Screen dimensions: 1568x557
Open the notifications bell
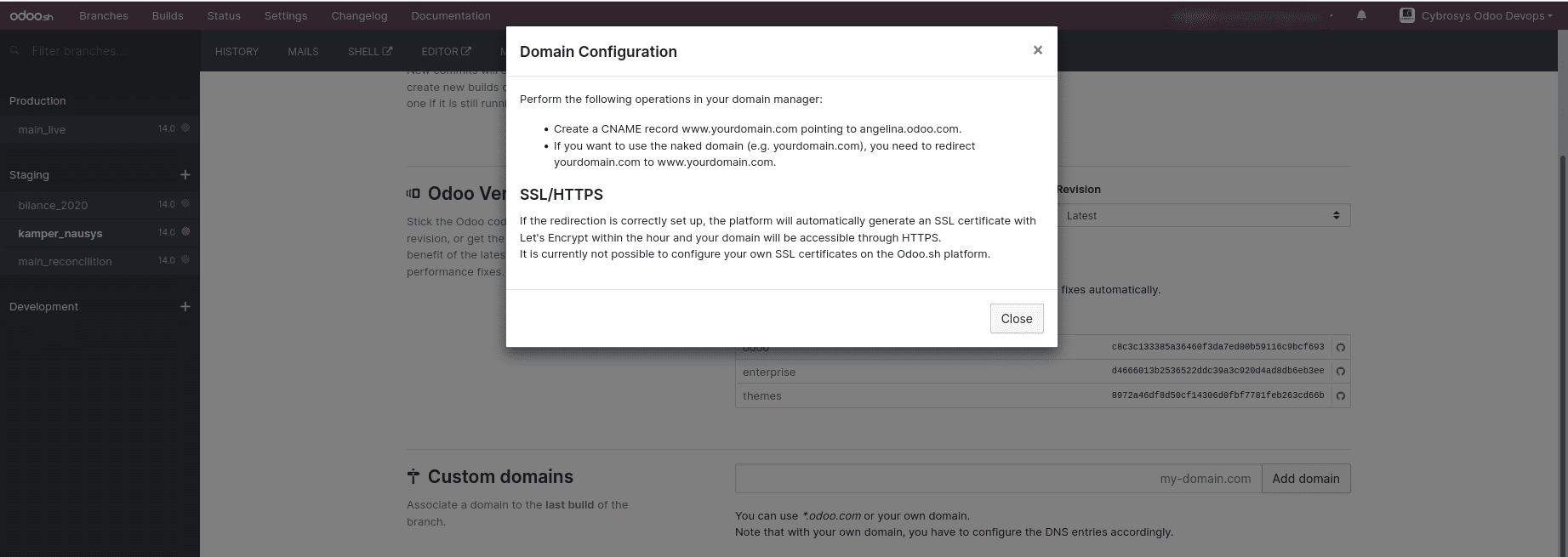tap(1361, 15)
